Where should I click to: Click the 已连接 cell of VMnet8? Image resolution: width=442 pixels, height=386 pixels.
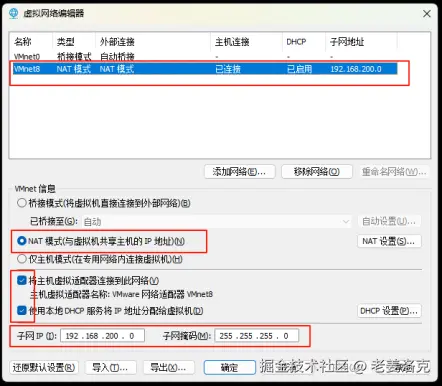pos(228,69)
